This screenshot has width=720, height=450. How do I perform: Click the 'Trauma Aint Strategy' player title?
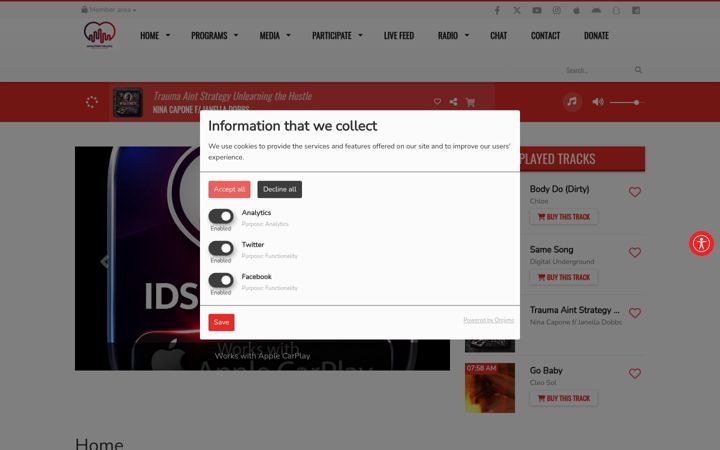[x=232, y=96]
